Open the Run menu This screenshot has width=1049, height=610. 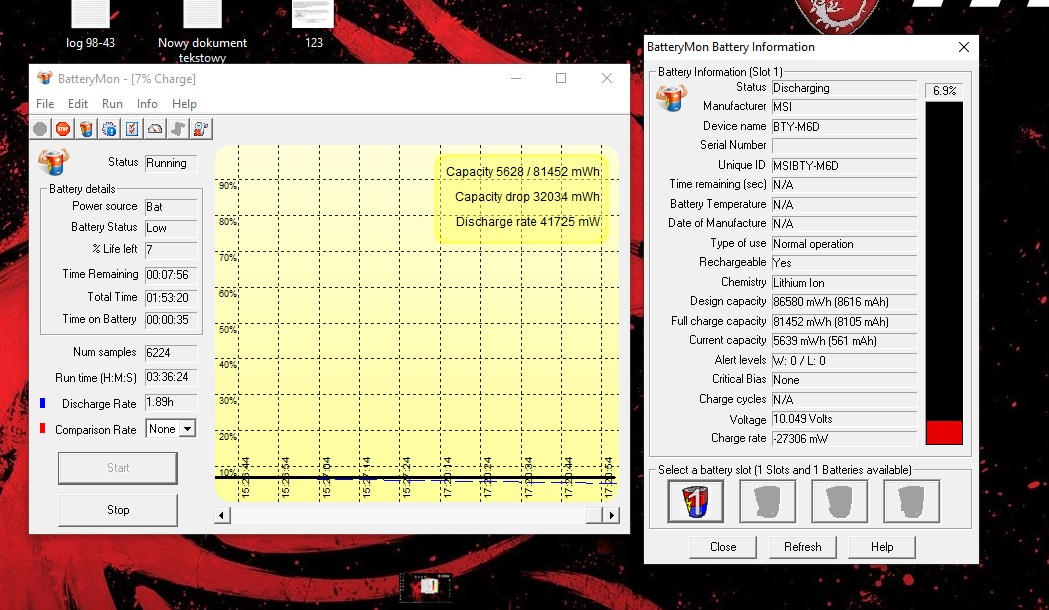112,104
